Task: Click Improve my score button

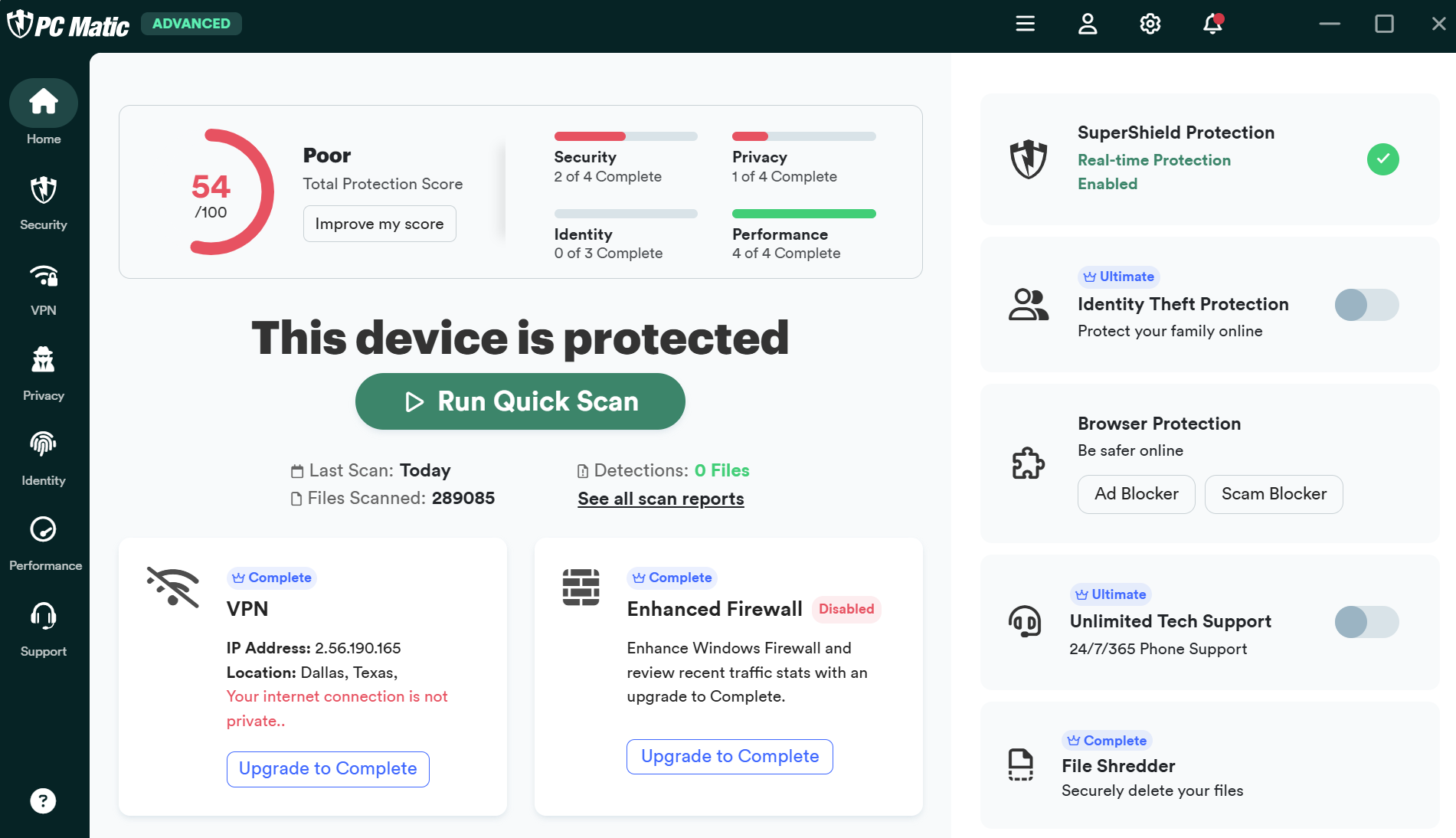Action: [x=379, y=224]
